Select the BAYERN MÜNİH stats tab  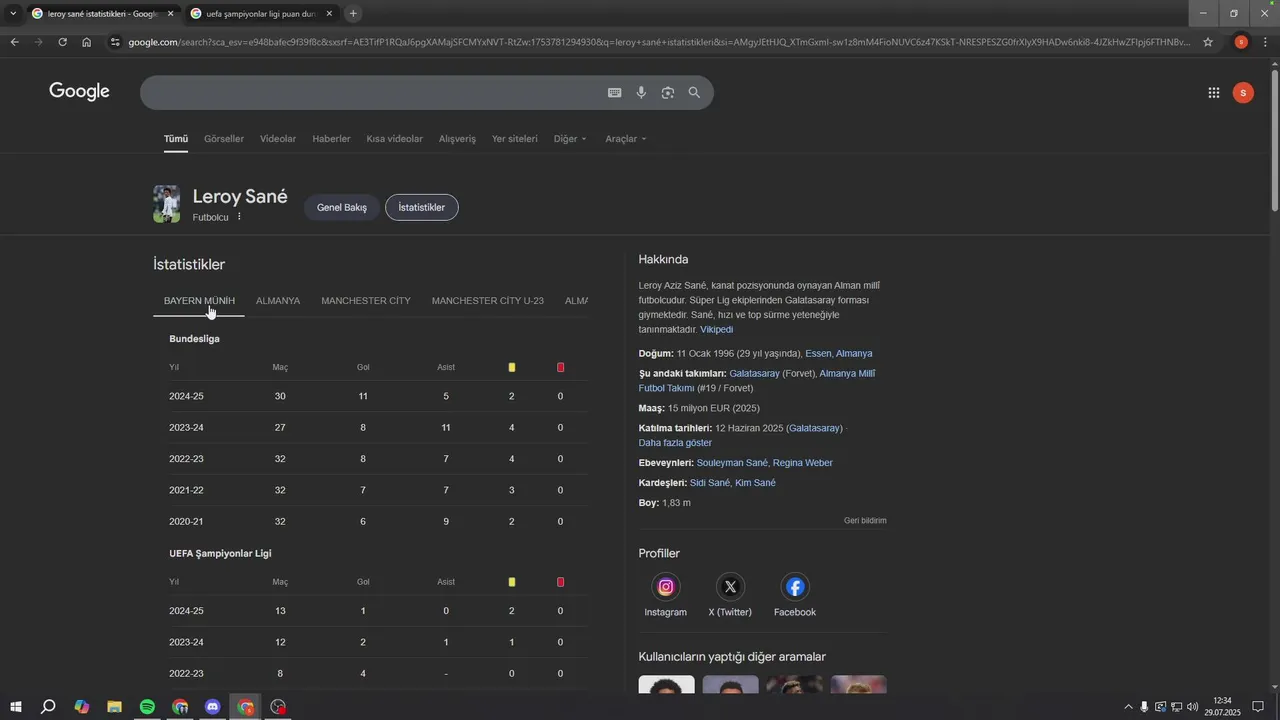[199, 301]
